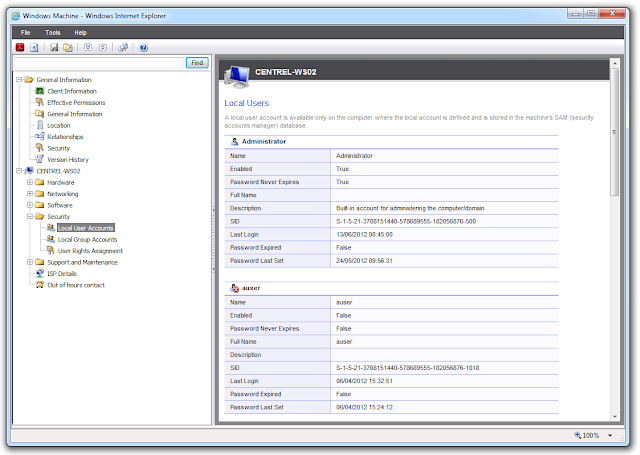Screen dimensions: 640x455
Task: Open the File menu
Action: tap(25, 33)
